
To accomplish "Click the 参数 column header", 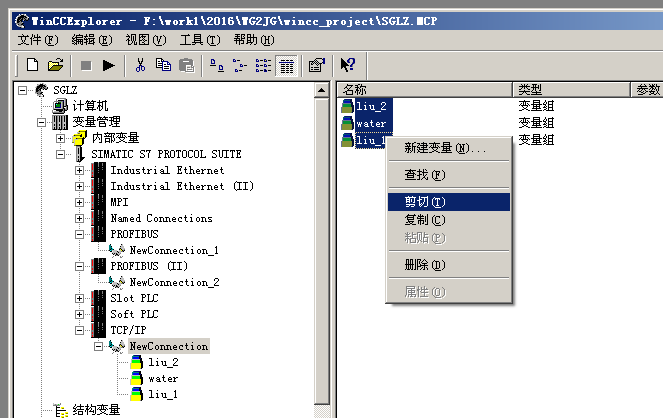I will pyautogui.click(x=647, y=90).
